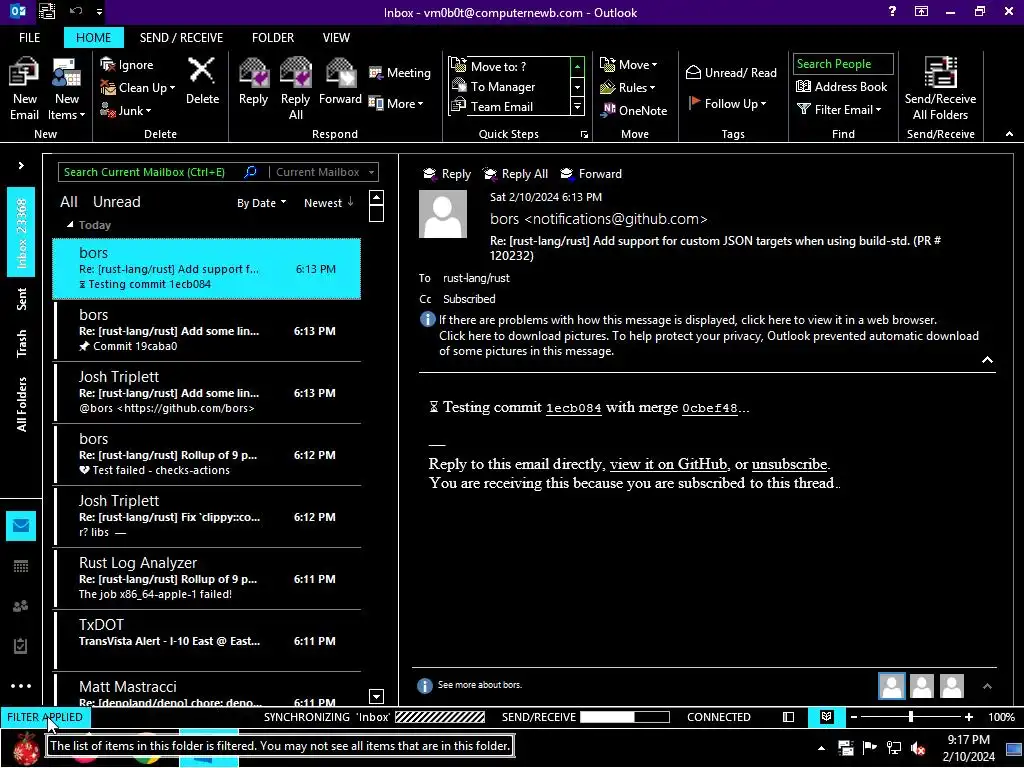
Task: Open the More respond options dropdown
Action: 396,103
